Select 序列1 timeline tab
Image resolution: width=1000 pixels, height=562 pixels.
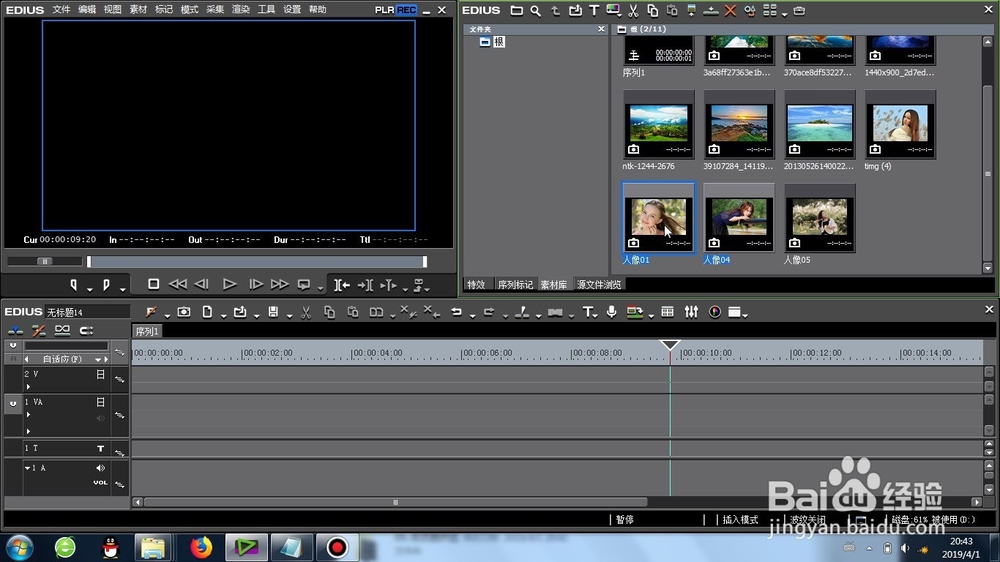[x=147, y=331]
